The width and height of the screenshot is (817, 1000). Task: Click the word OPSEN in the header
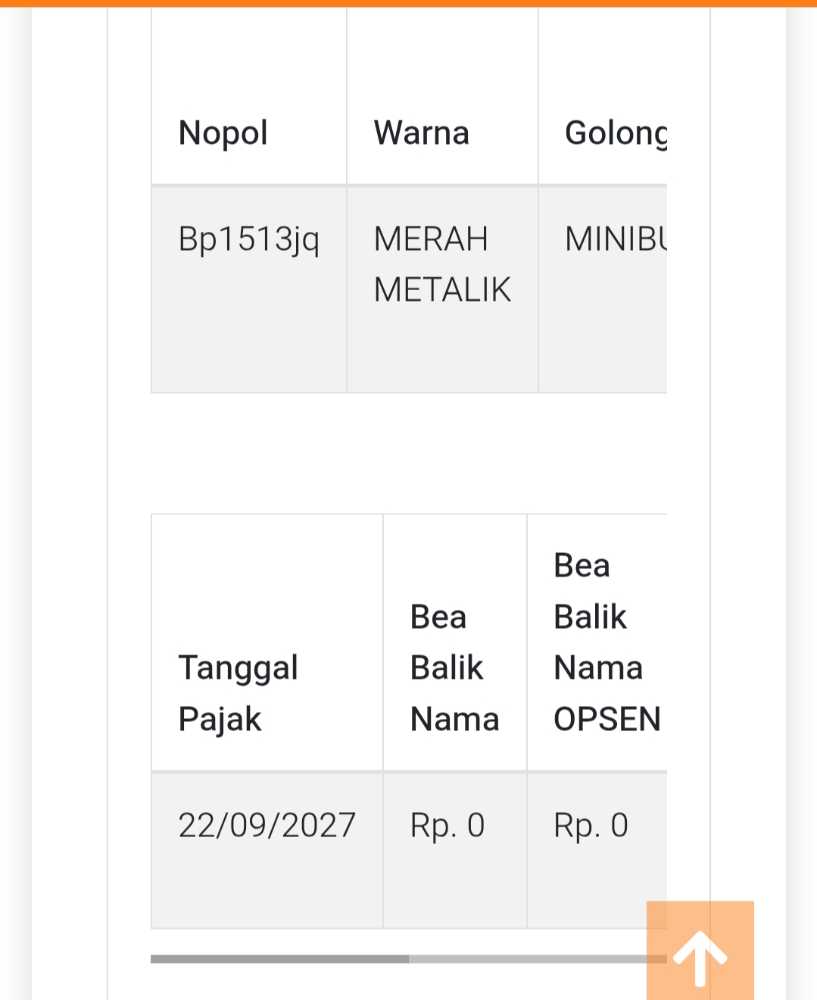[x=607, y=719]
